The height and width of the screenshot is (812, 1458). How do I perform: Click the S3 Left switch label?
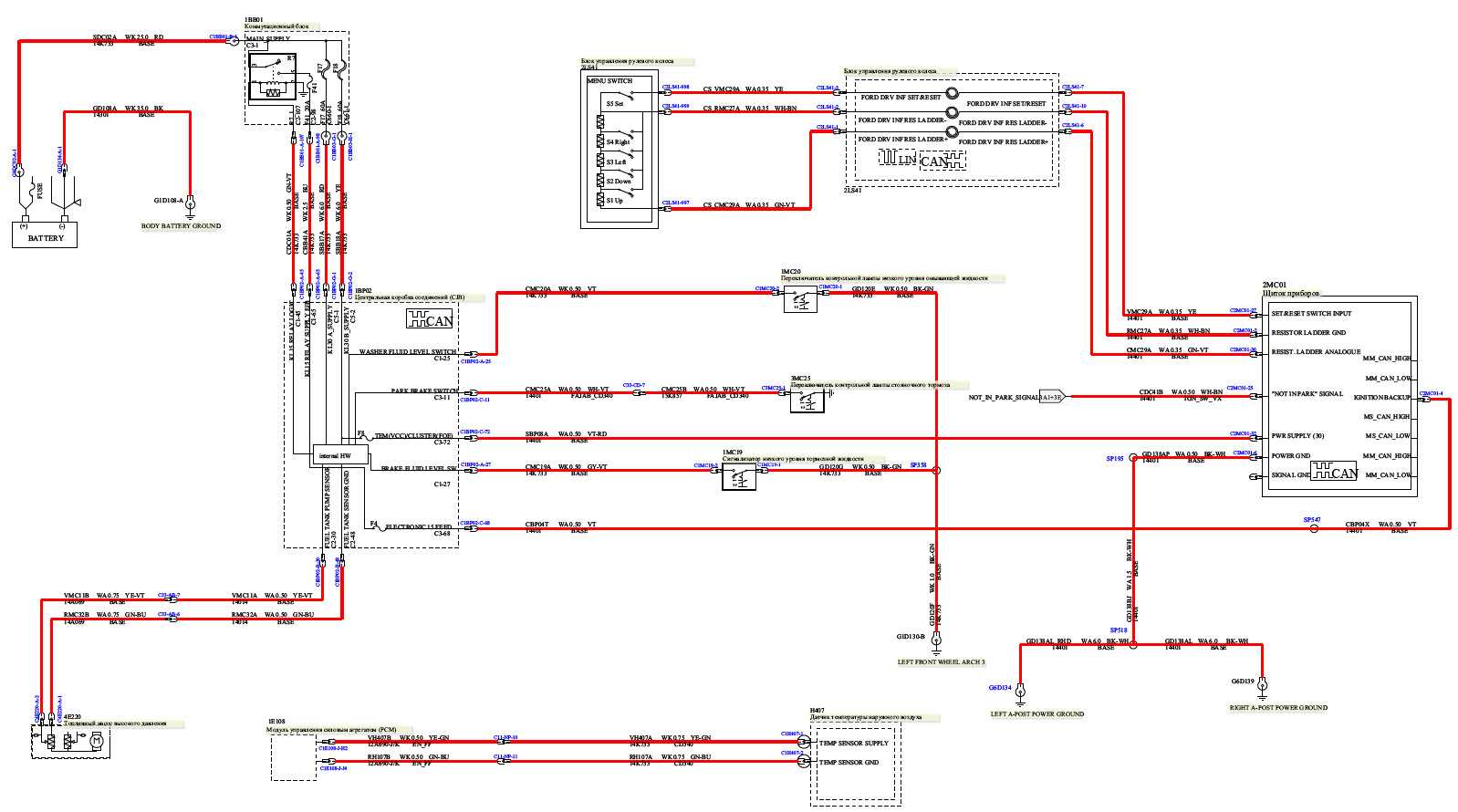616,161
